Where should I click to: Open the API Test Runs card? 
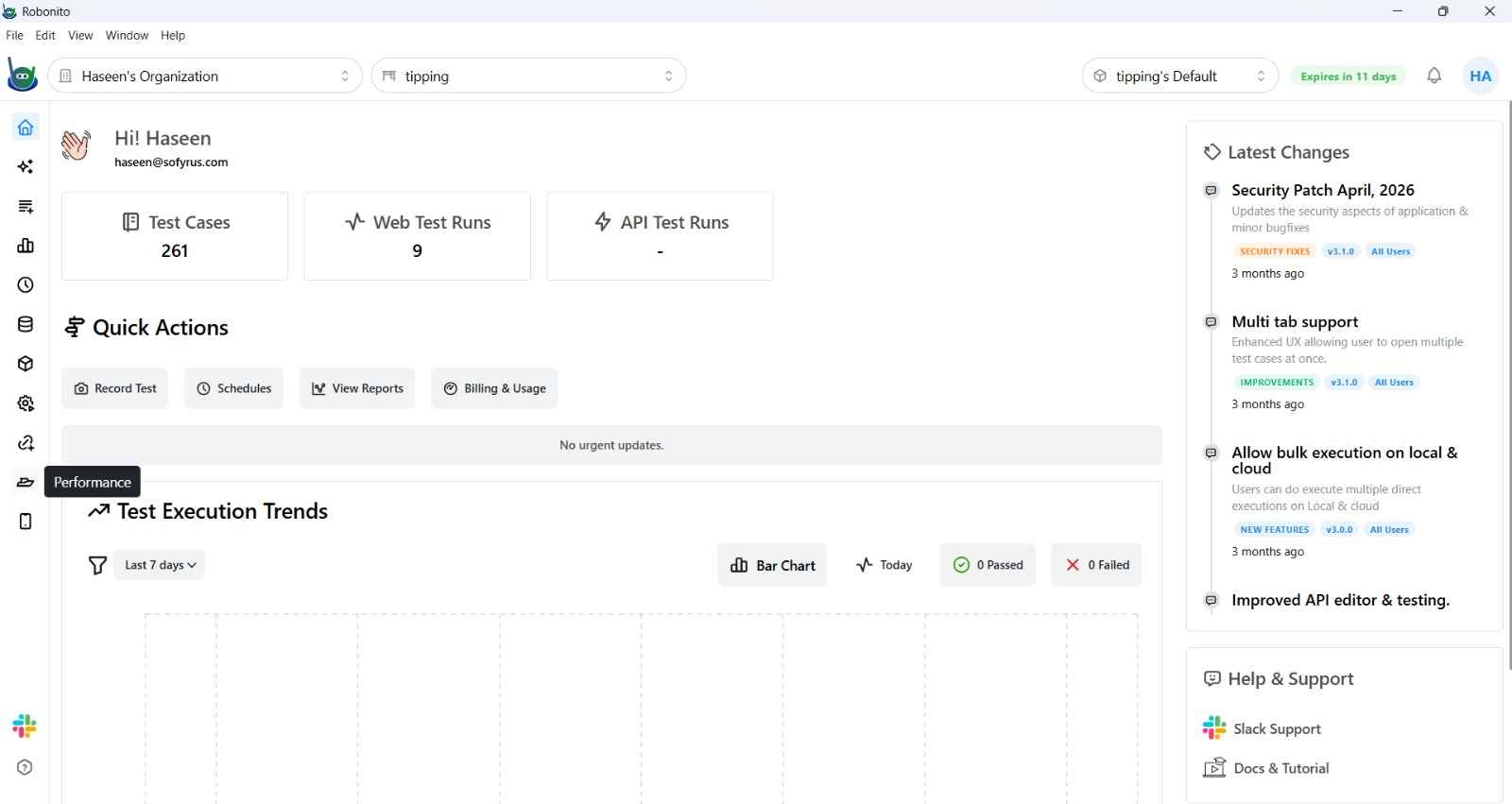pyautogui.click(x=660, y=236)
